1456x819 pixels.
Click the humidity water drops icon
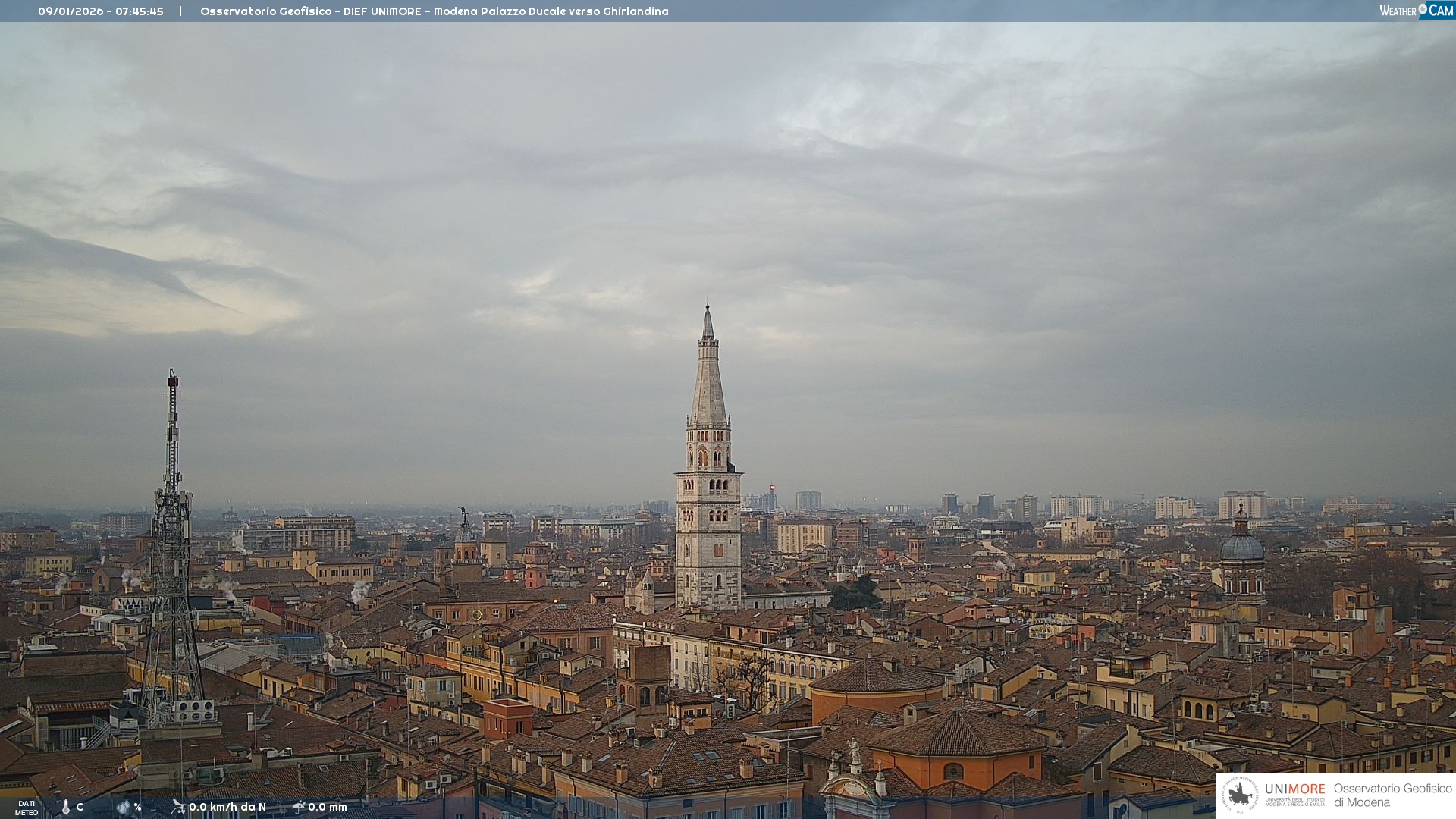click(123, 807)
